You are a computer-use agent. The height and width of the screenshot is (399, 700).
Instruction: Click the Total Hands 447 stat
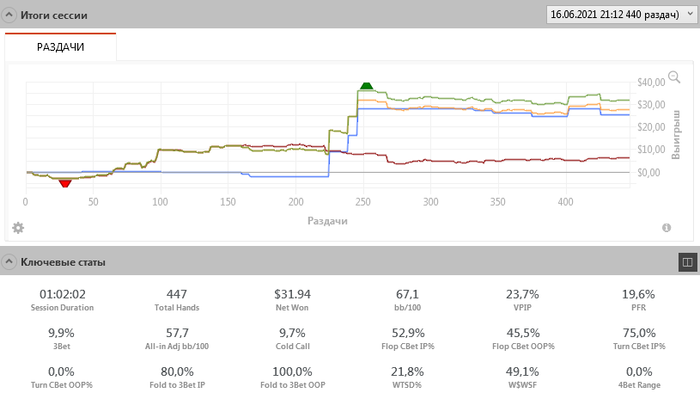coord(177,300)
